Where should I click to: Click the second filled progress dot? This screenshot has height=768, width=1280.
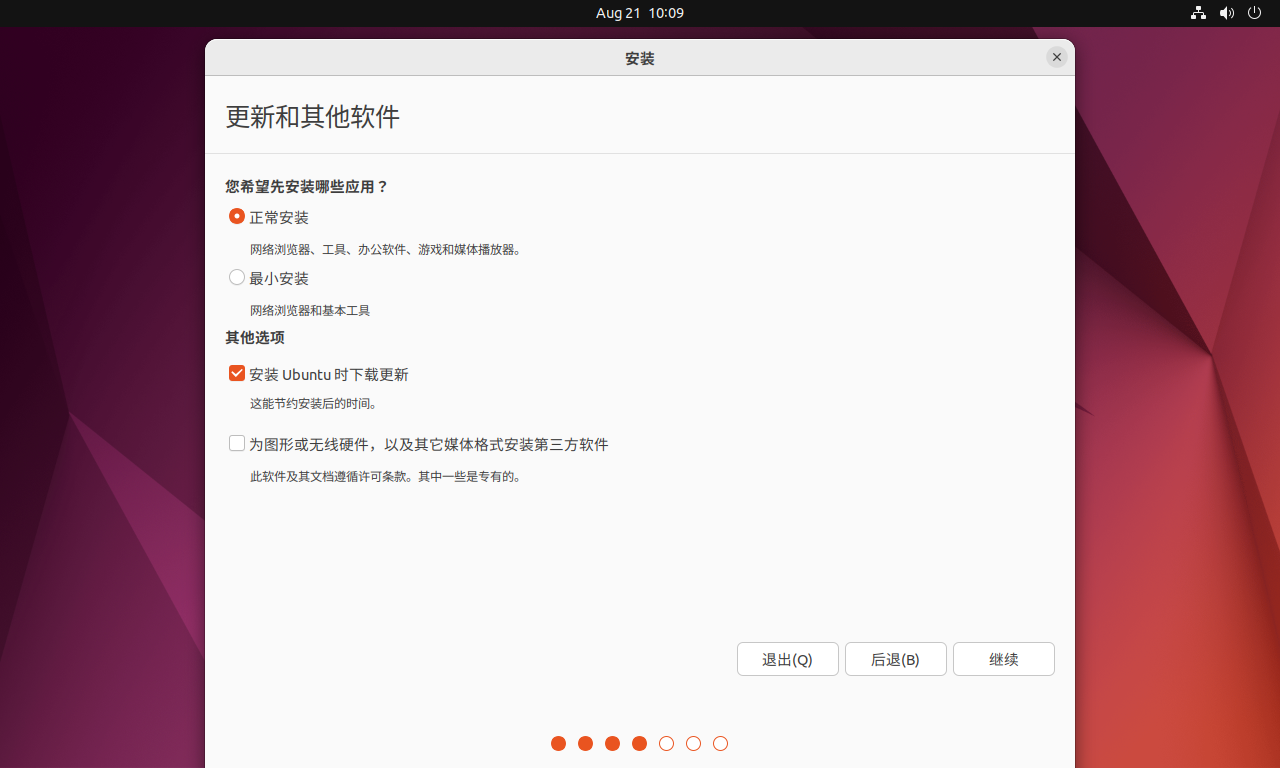(585, 743)
